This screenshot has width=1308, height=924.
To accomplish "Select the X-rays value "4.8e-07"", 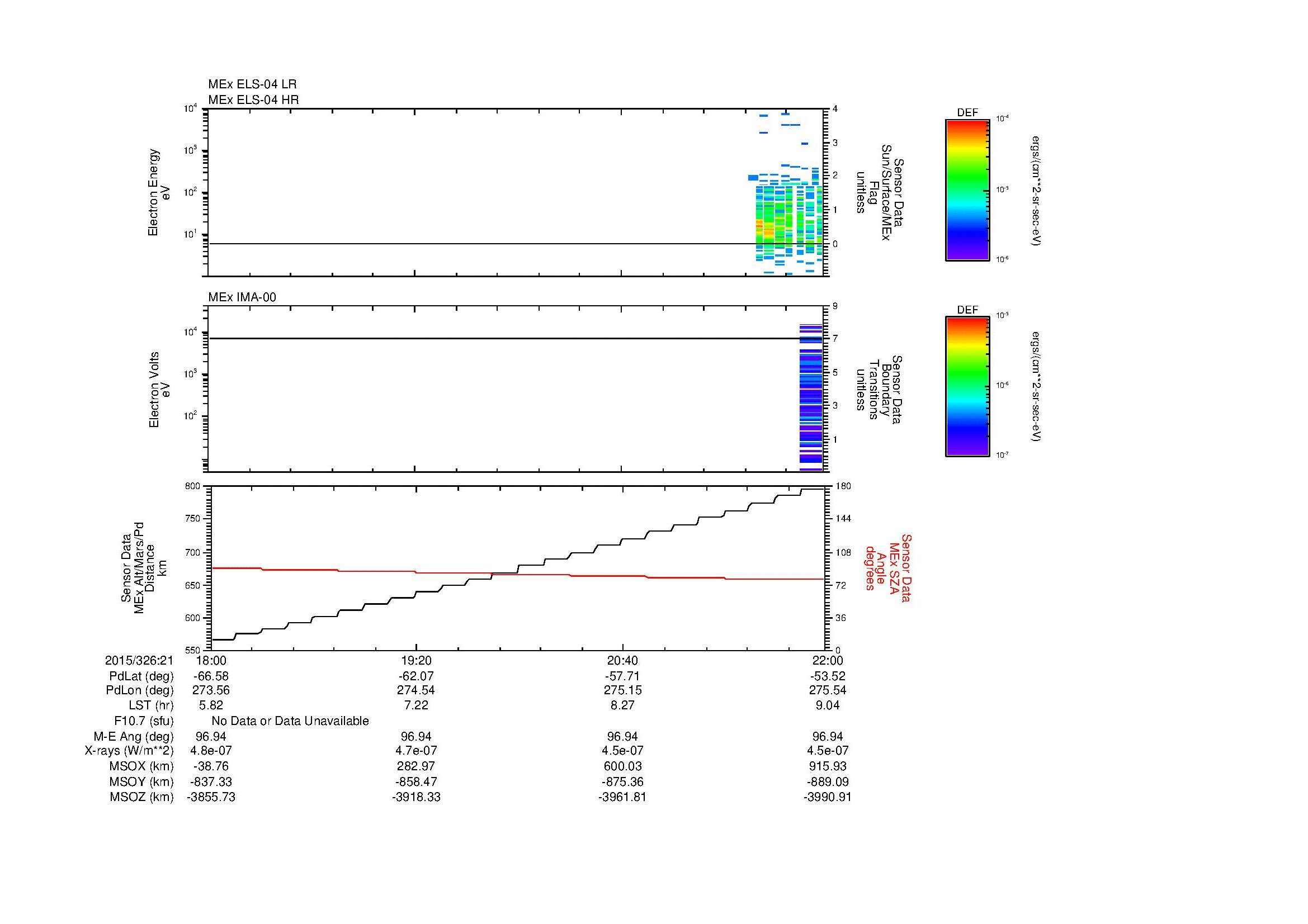I will (211, 751).
